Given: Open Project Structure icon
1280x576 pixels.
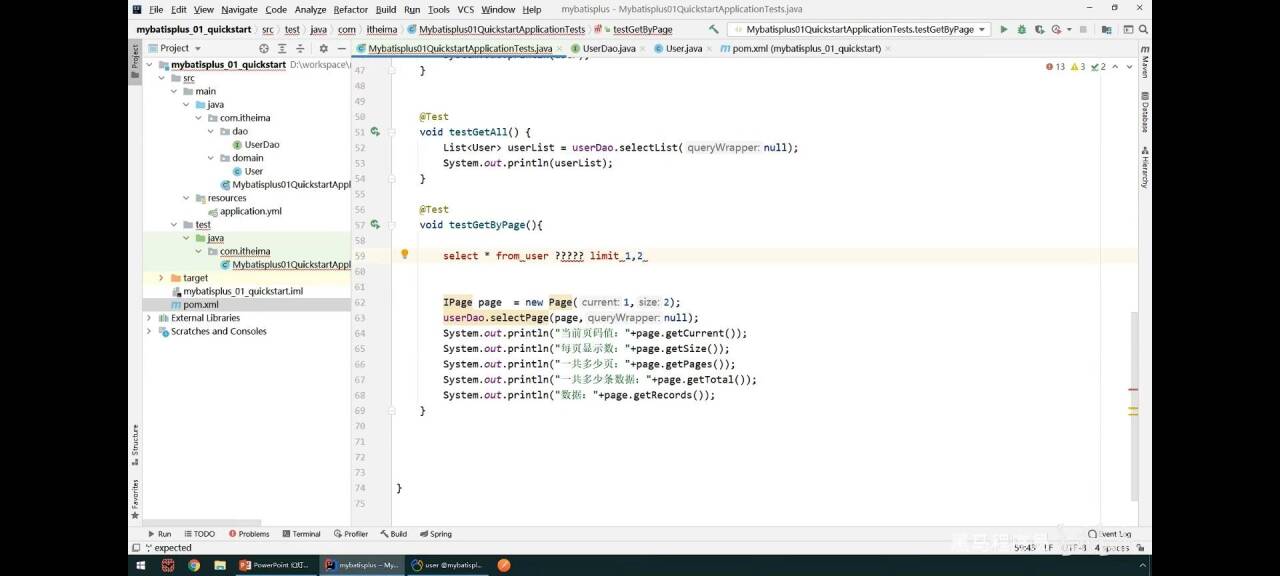Looking at the screenshot, I should click(1107, 30).
